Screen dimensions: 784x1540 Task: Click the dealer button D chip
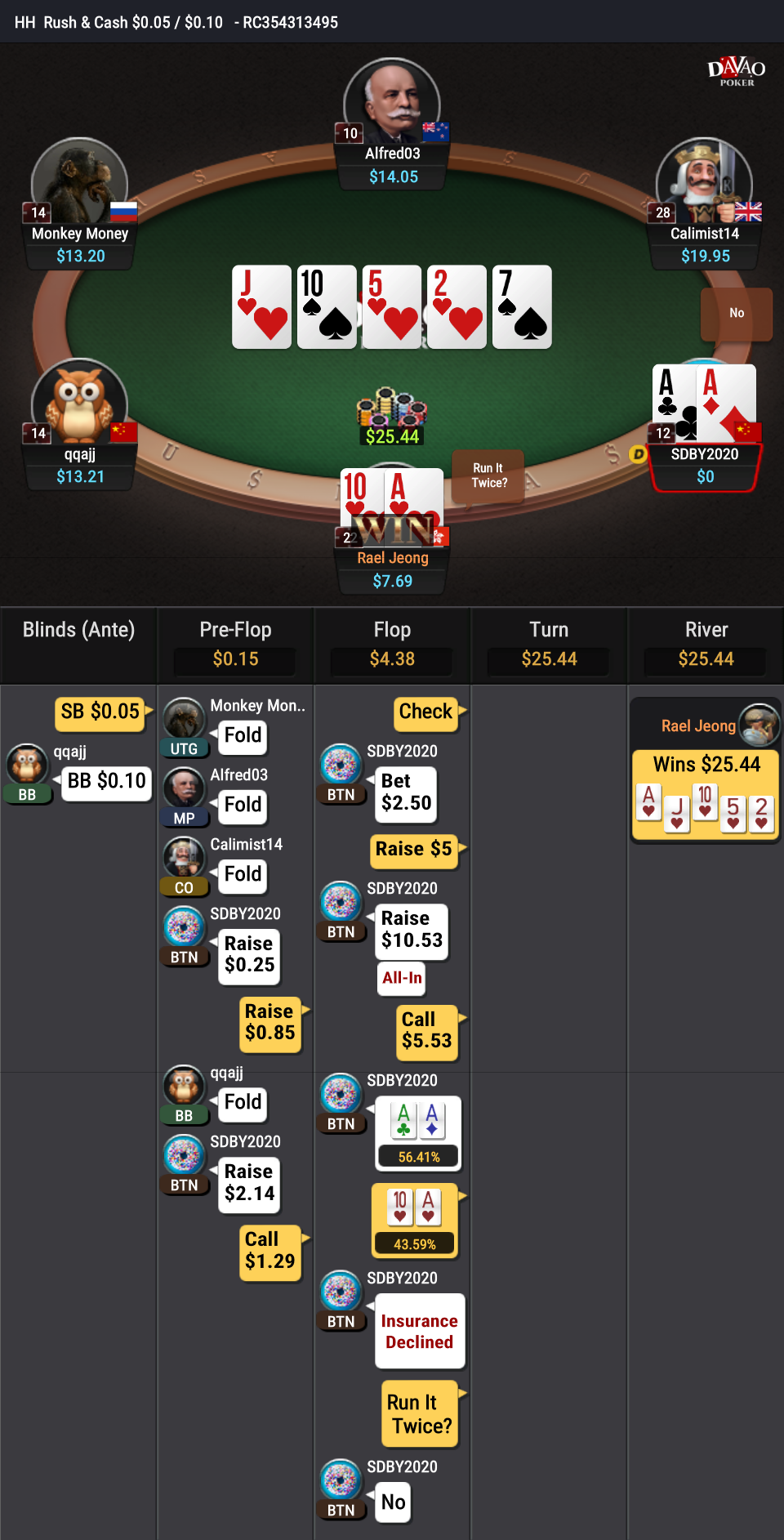point(638,453)
